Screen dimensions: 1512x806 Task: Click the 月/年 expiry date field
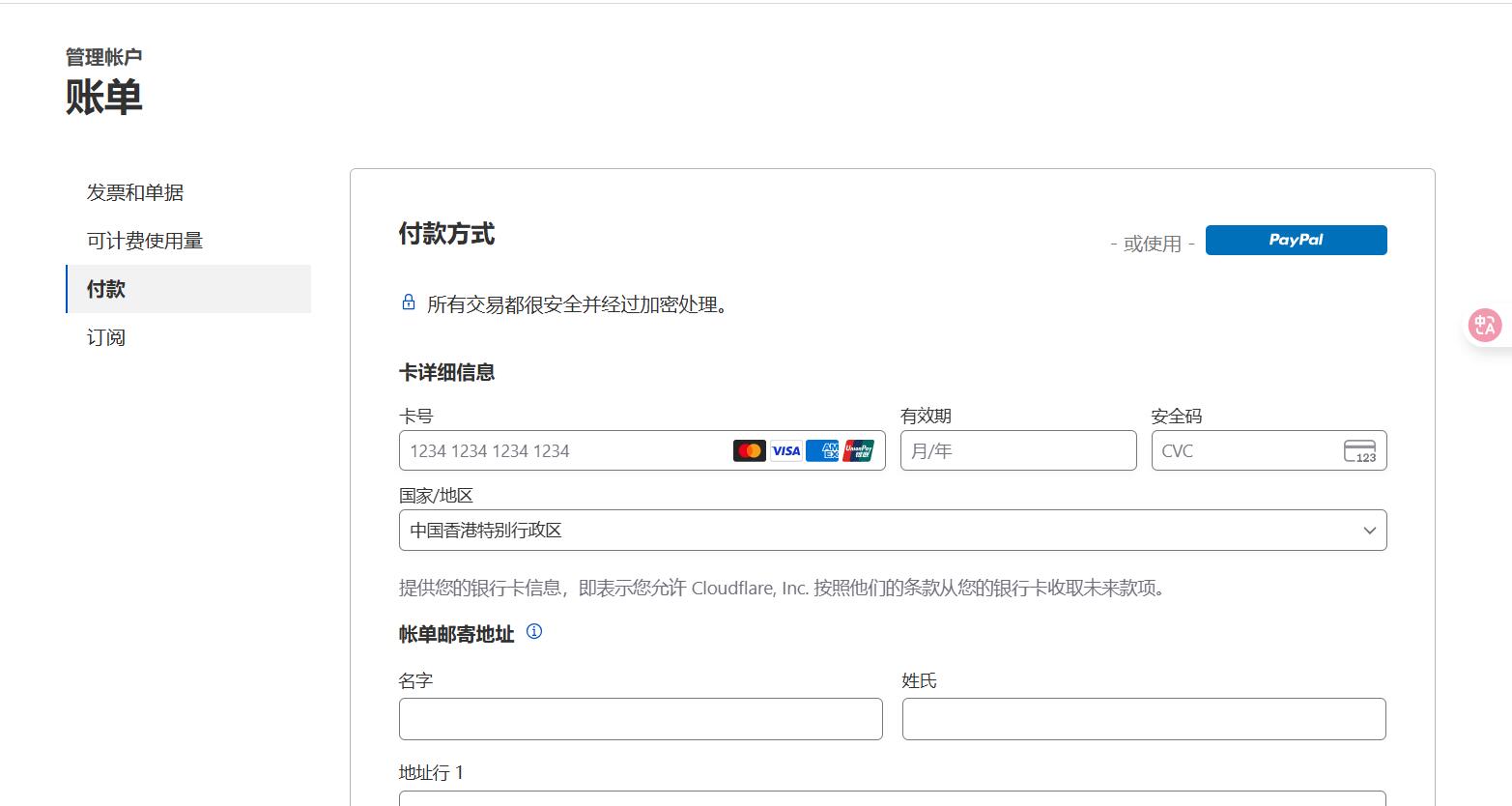tap(1017, 450)
